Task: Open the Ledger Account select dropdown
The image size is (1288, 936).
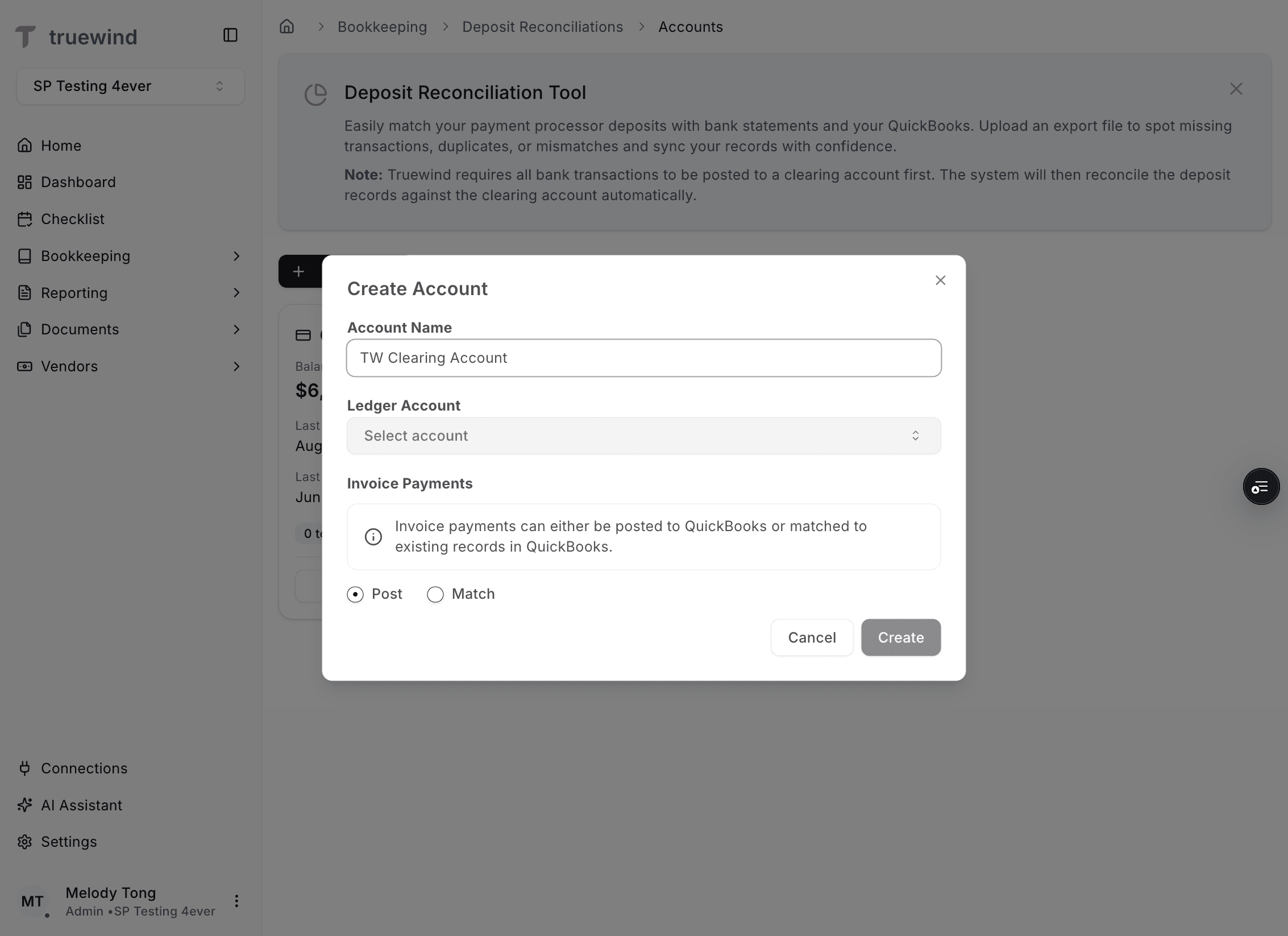Action: click(x=643, y=436)
